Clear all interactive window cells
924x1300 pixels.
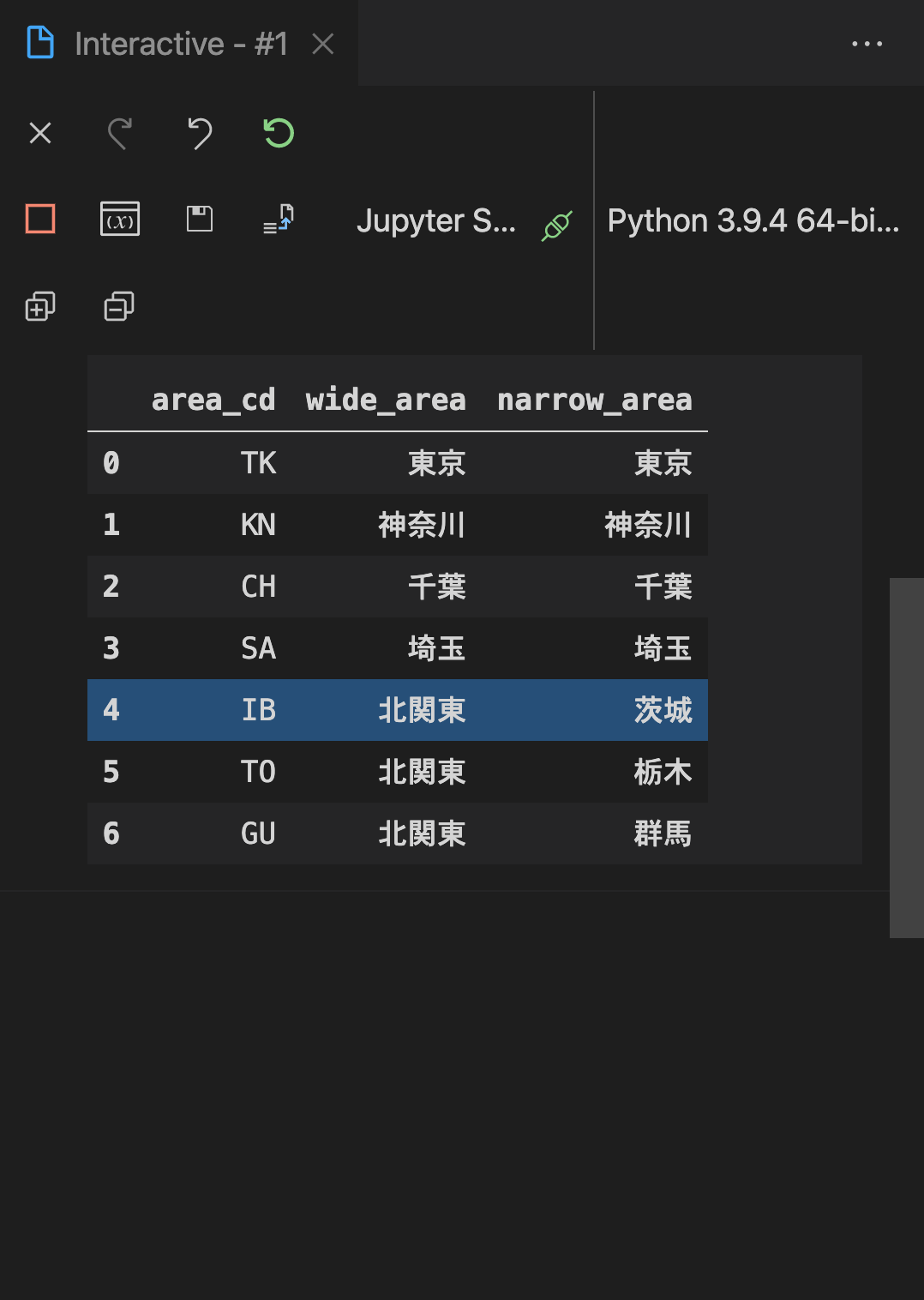pyautogui.click(x=41, y=134)
